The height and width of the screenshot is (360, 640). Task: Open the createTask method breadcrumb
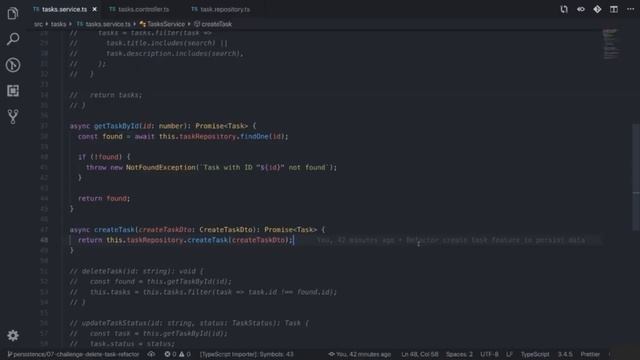216,24
